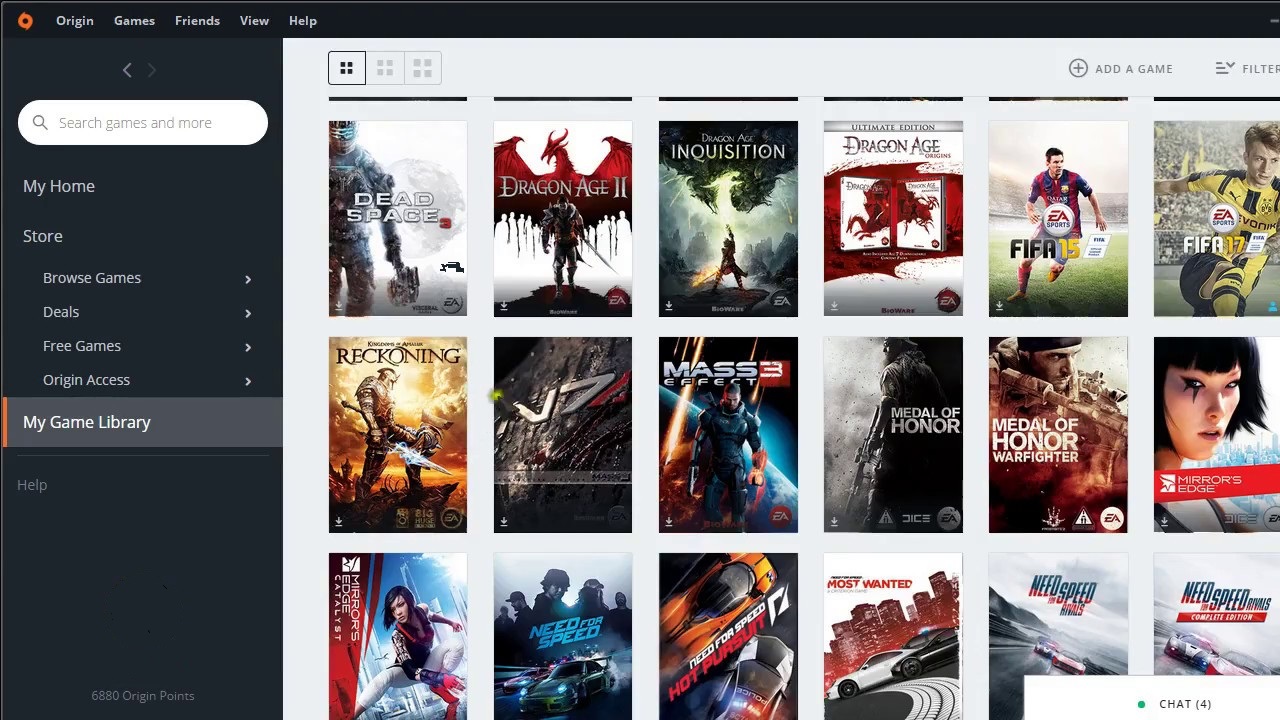Click download icon on Dead Space 3 tile

(339, 306)
